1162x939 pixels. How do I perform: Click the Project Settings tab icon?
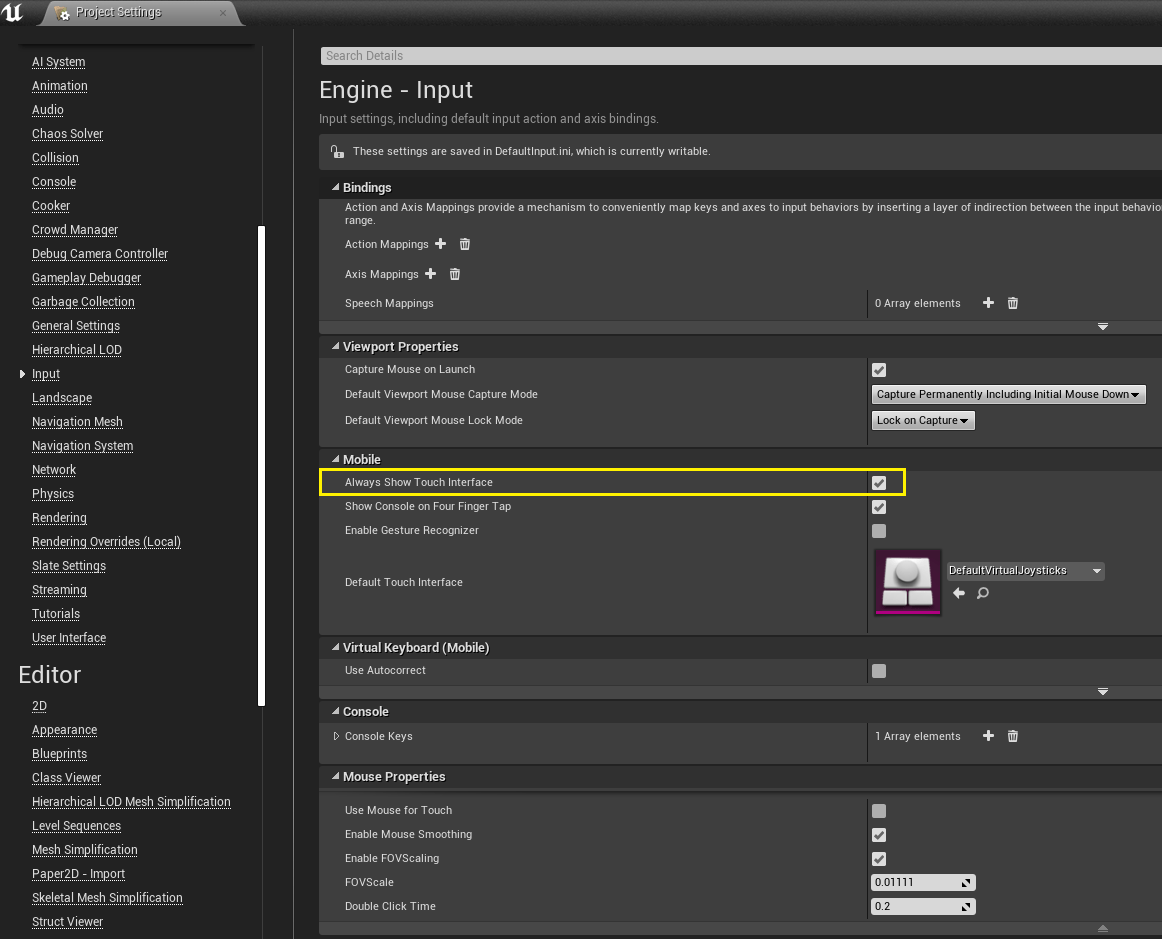62,13
